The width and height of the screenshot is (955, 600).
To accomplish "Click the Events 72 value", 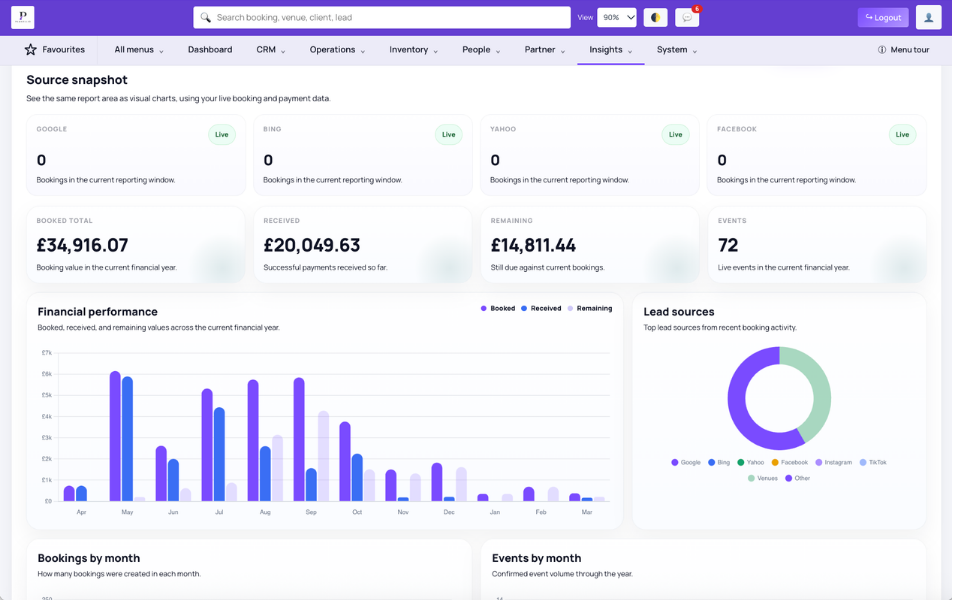I will (728, 245).
